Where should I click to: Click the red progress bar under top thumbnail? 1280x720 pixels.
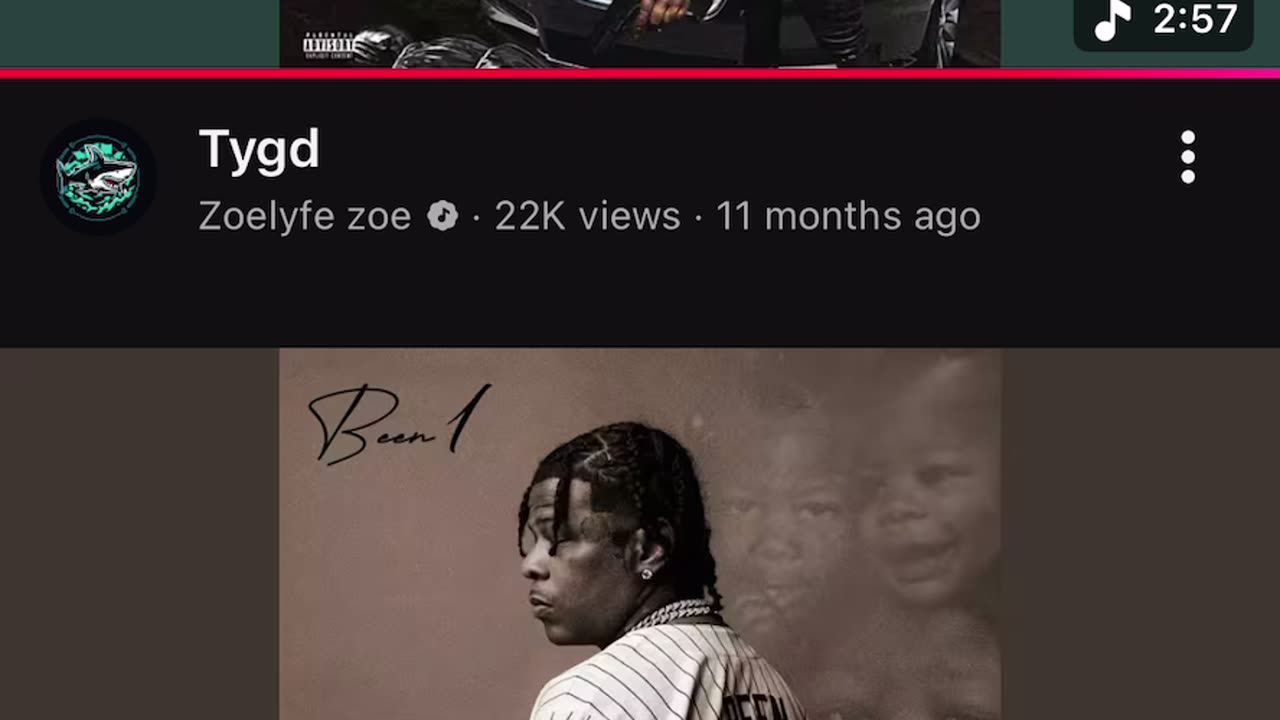pos(640,73)
